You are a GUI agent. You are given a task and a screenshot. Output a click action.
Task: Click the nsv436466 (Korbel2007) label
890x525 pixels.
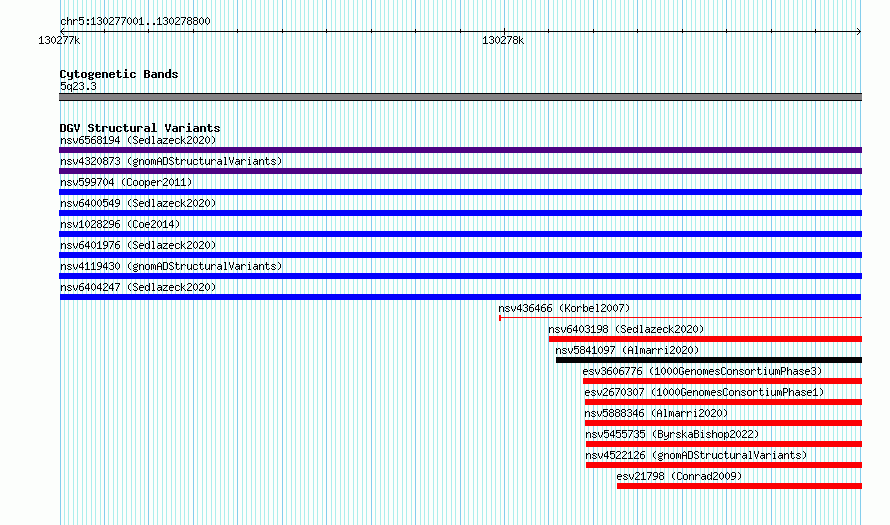click(564, 308)
